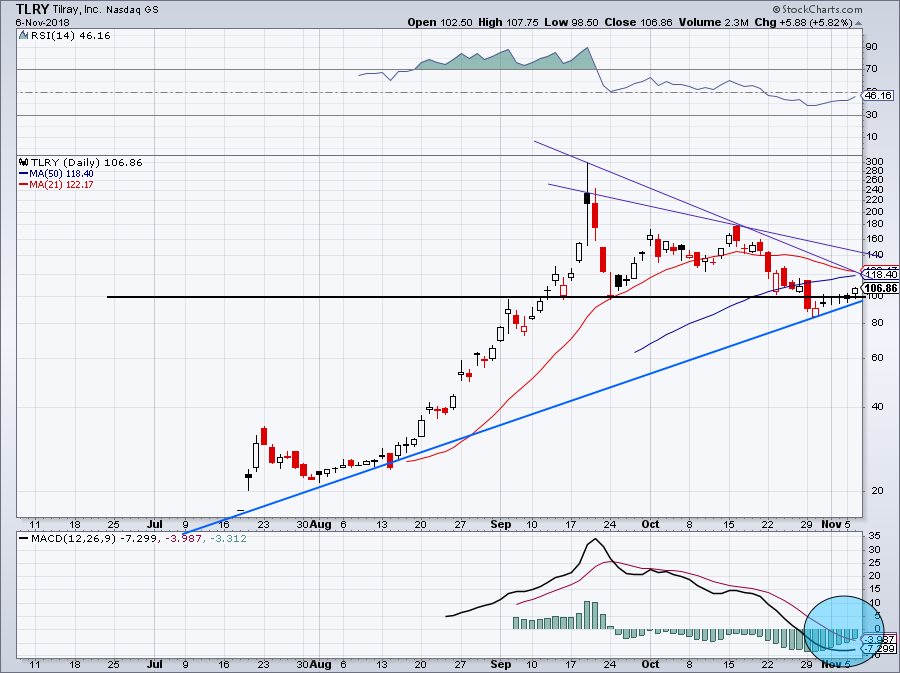Select the MA(21) 122.17 legend label

tap(61, 184)
